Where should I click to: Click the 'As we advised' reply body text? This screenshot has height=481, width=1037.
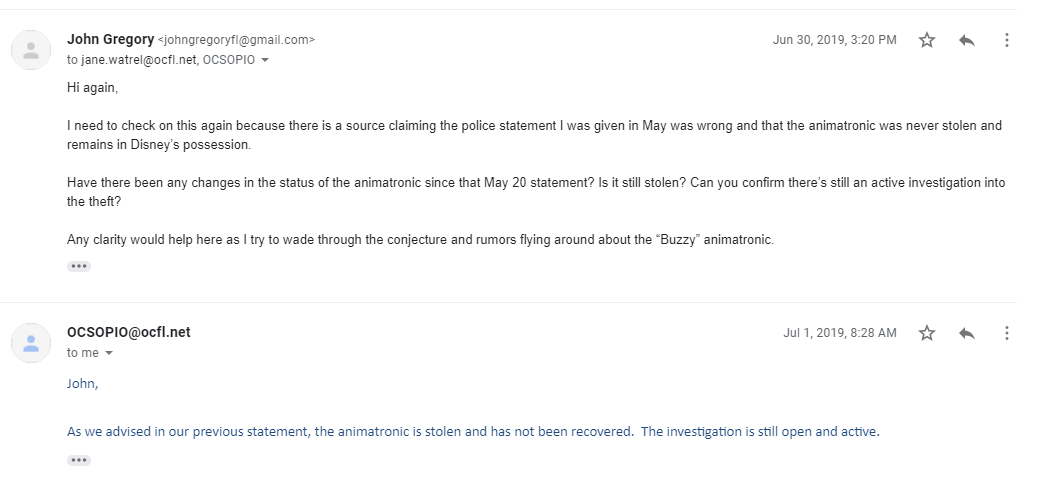473,432
